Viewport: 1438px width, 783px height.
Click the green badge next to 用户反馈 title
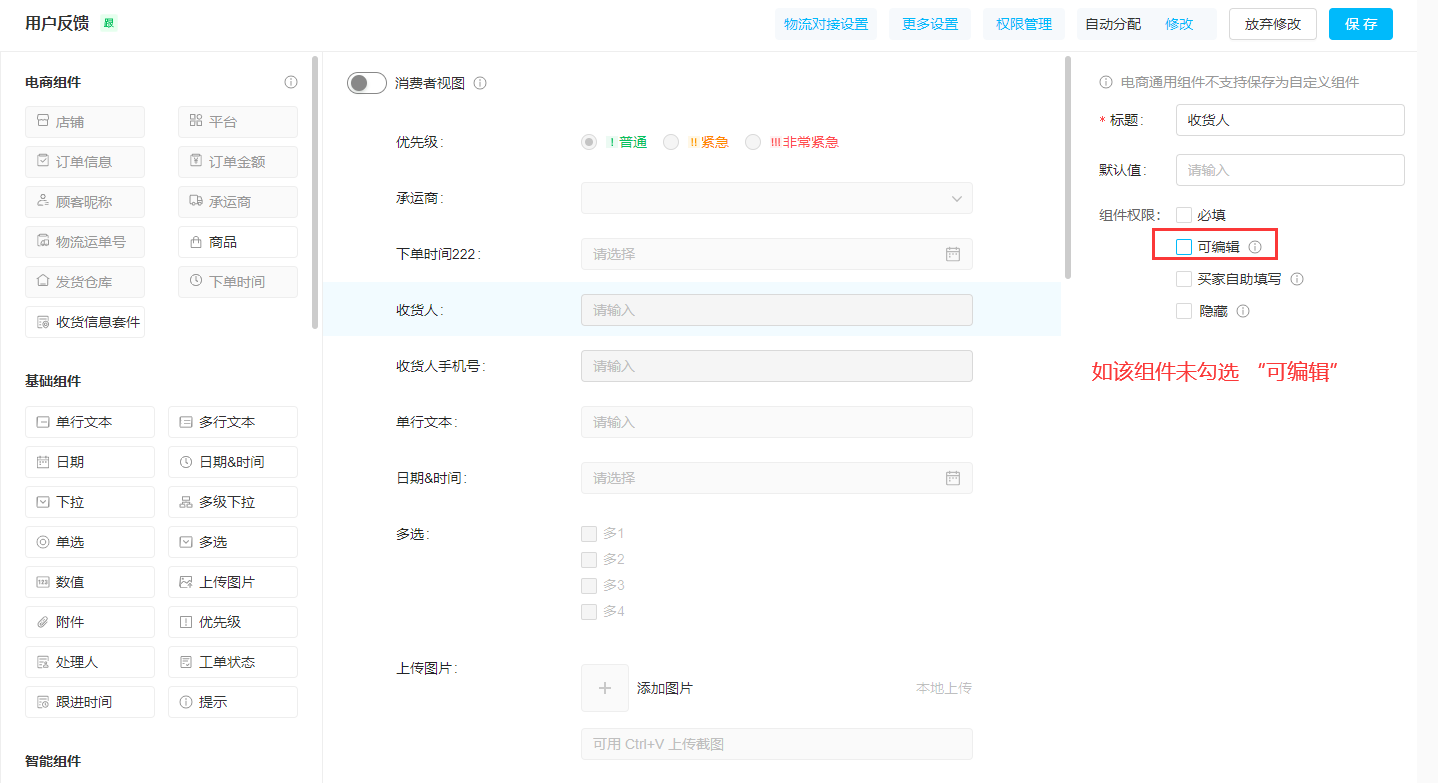[x=108, y=23]
